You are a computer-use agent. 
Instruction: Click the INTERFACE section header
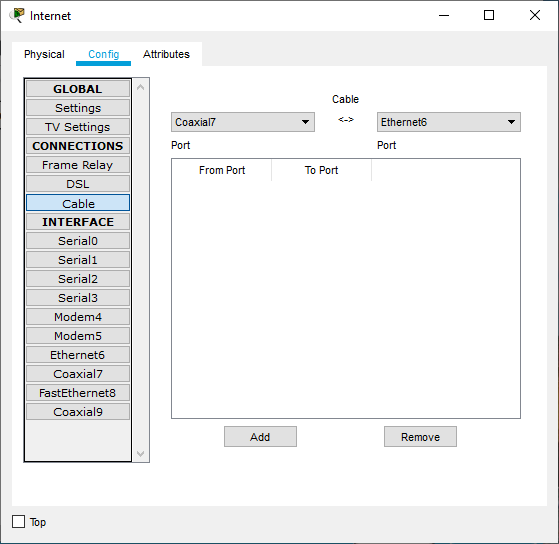tap(78, 222)
